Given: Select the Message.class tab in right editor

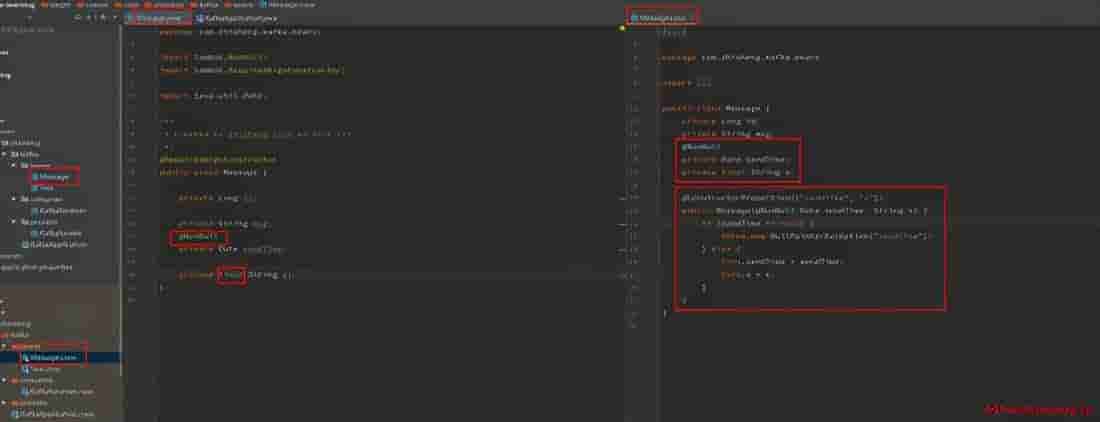Looking at the screenshot, I should pyautogui.click(x=665, y=18).
